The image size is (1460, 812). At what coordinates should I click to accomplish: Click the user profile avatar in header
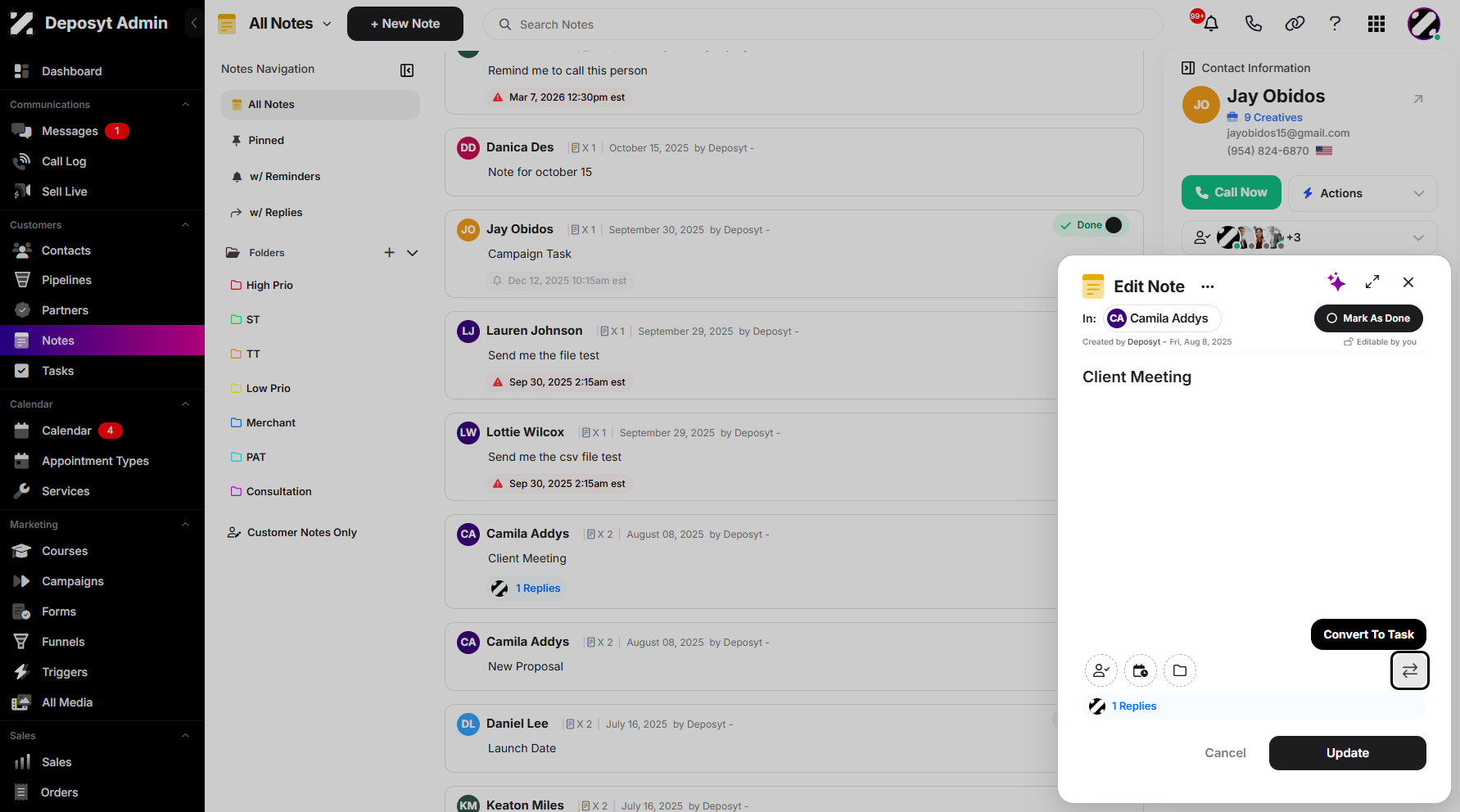(1424, 24)
